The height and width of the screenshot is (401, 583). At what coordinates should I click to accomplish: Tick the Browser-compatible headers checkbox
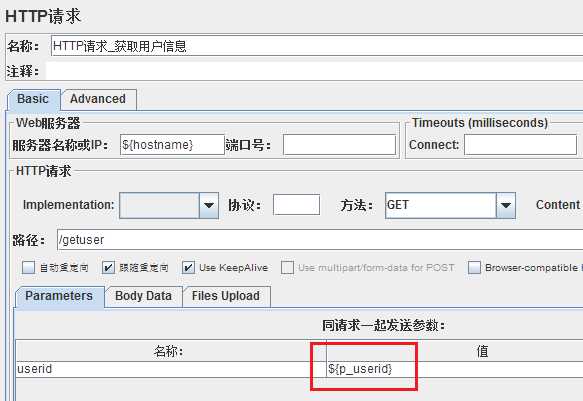tap(474, 267)
